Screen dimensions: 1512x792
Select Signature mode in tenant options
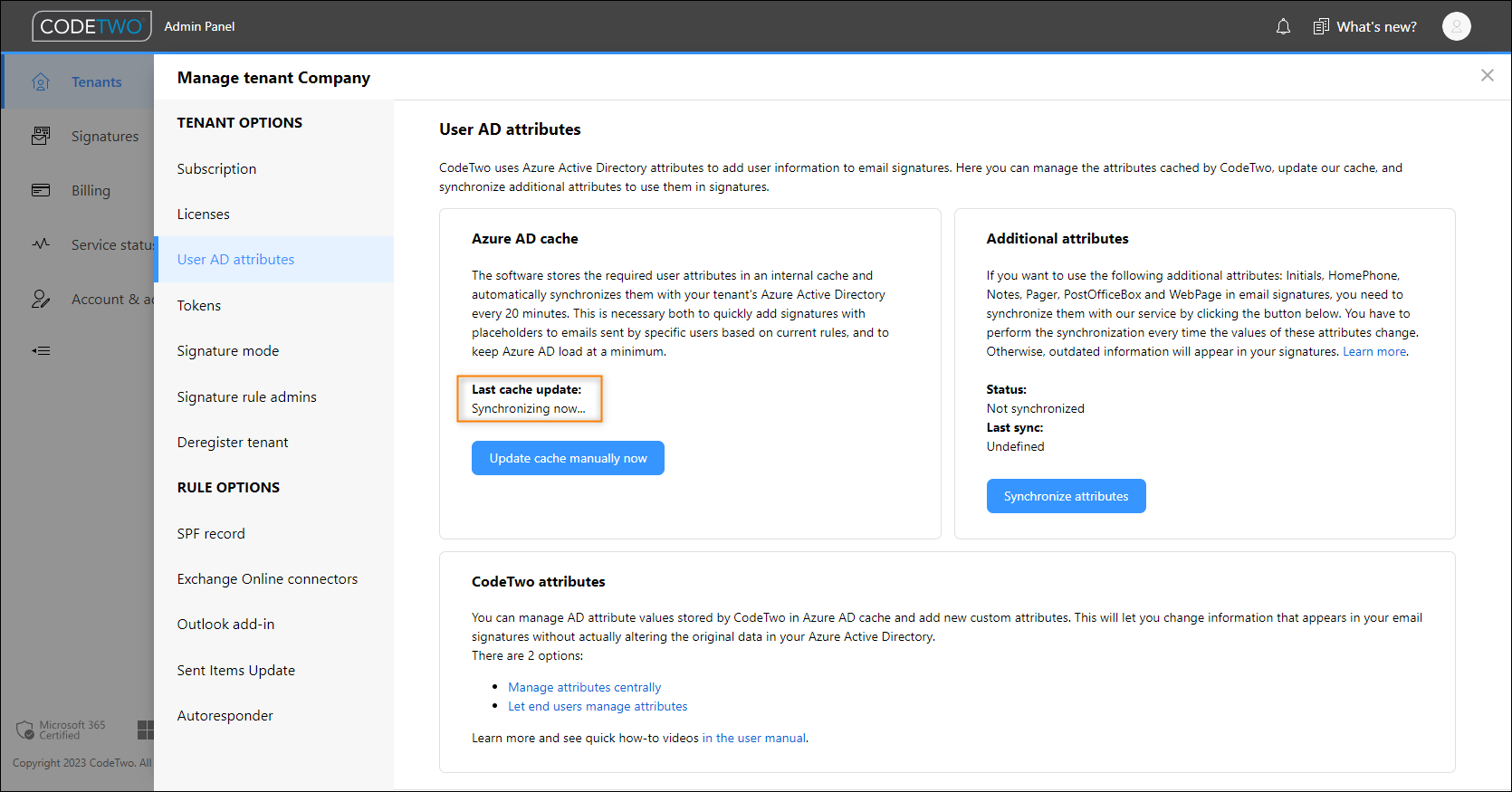[228, 351]
